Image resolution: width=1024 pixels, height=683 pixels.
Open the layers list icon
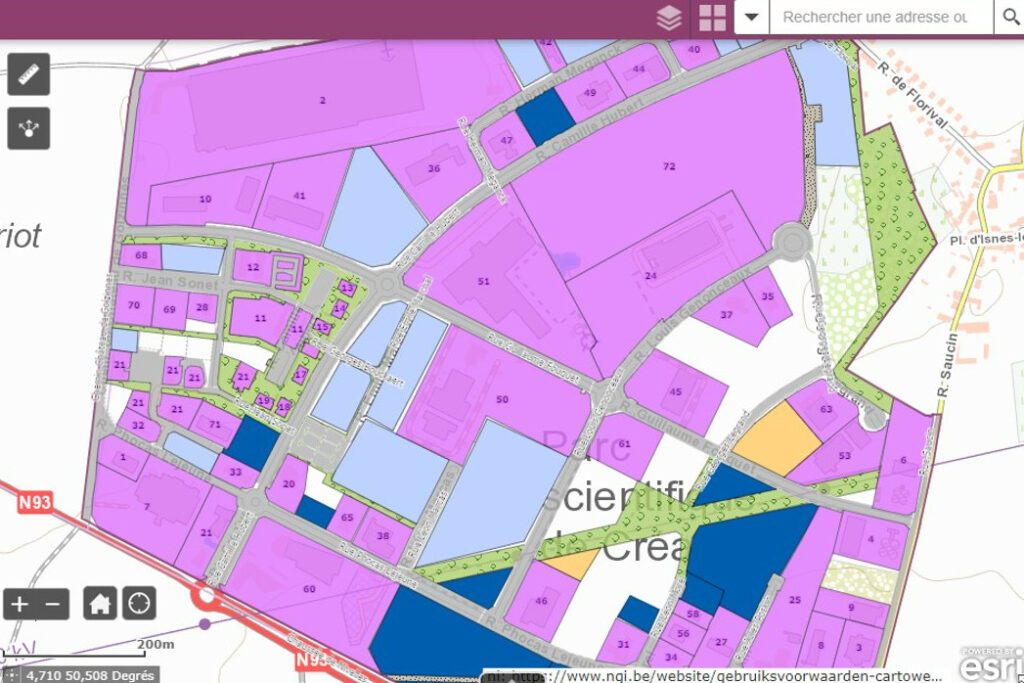pyautogui.click(x=669, y=18)
